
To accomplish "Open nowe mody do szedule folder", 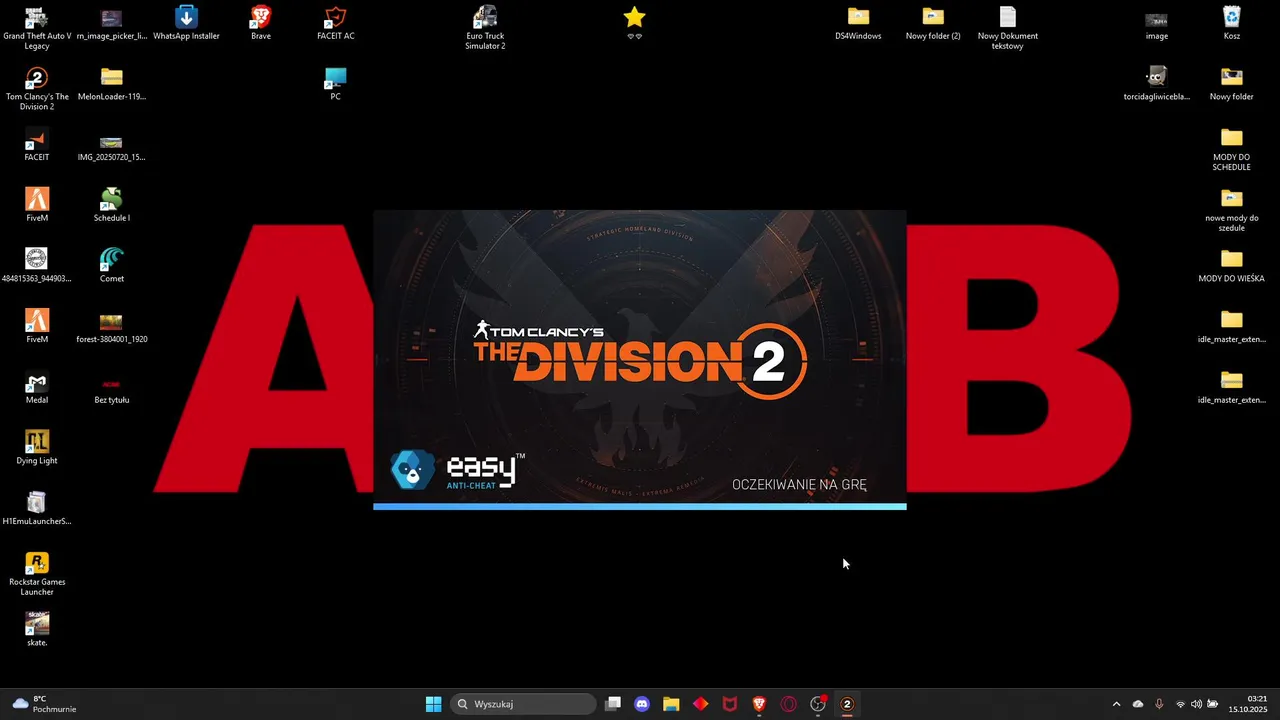I will (1232, 210).
